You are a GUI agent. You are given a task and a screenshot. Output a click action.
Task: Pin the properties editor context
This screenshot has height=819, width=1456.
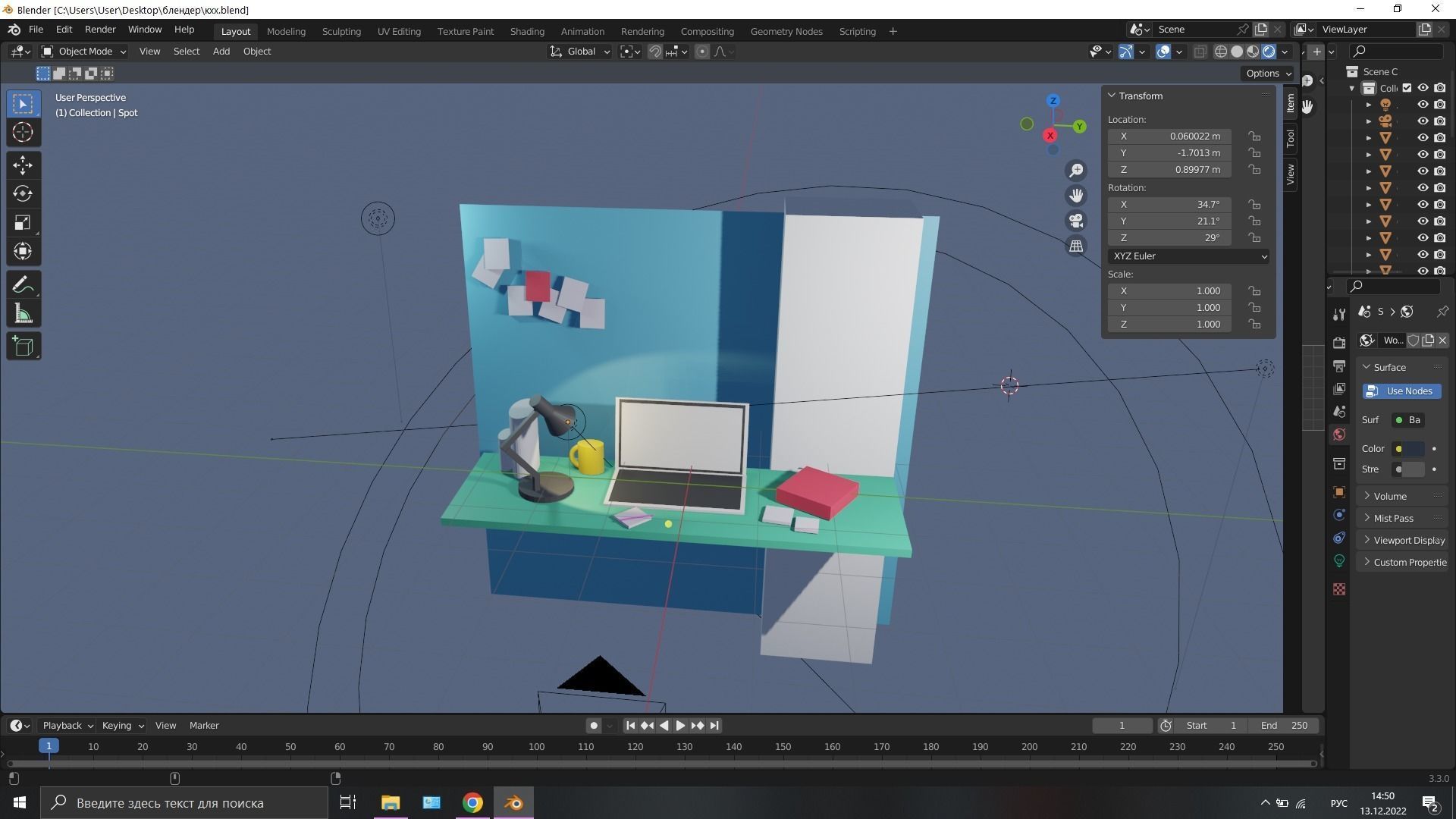tap(1442, 312)
